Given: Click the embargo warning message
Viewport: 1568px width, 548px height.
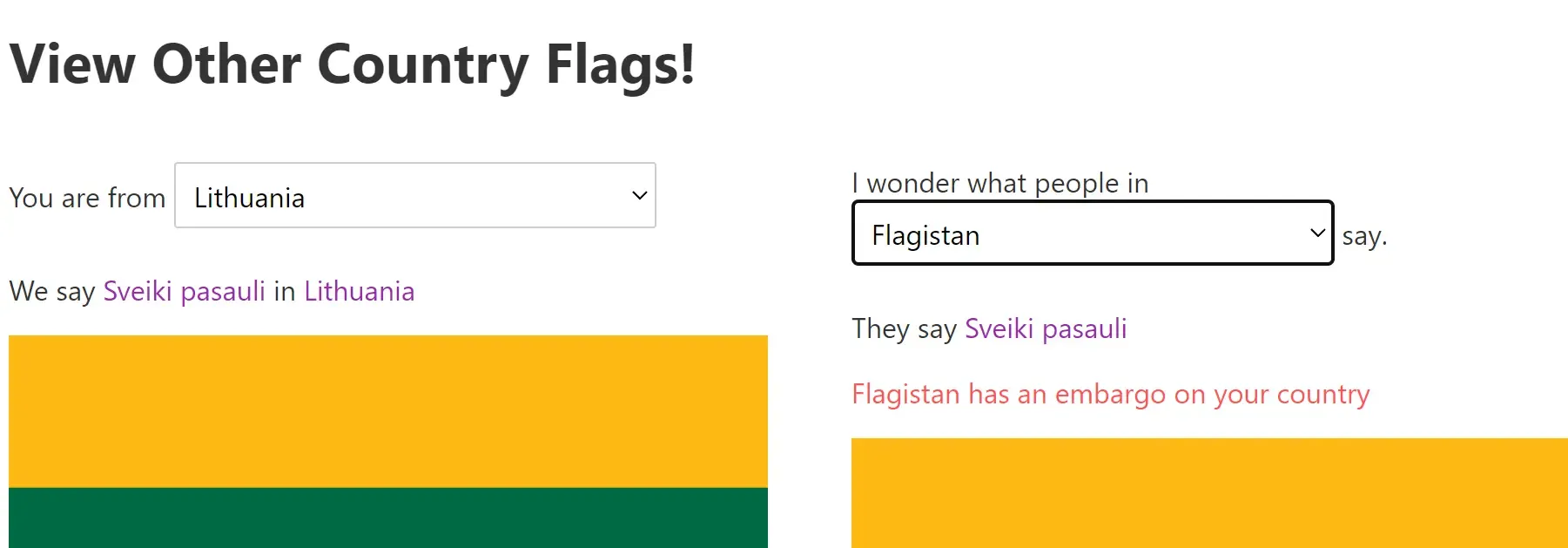Looking at the screenshot, I should (x=1111, y=394).
